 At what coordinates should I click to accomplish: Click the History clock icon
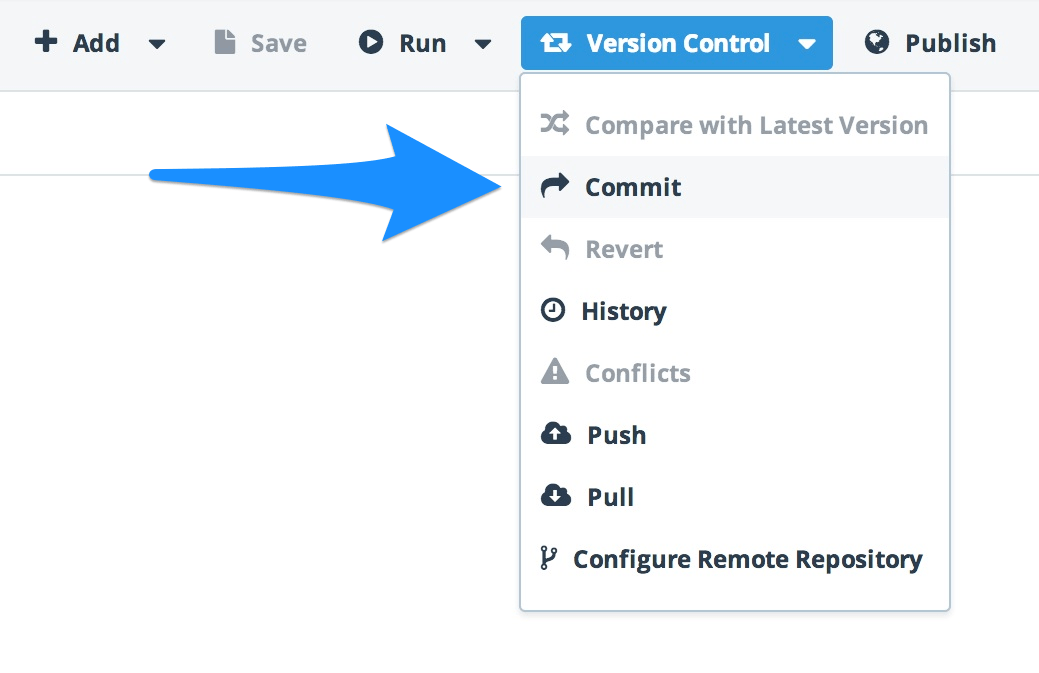point(553,310)
